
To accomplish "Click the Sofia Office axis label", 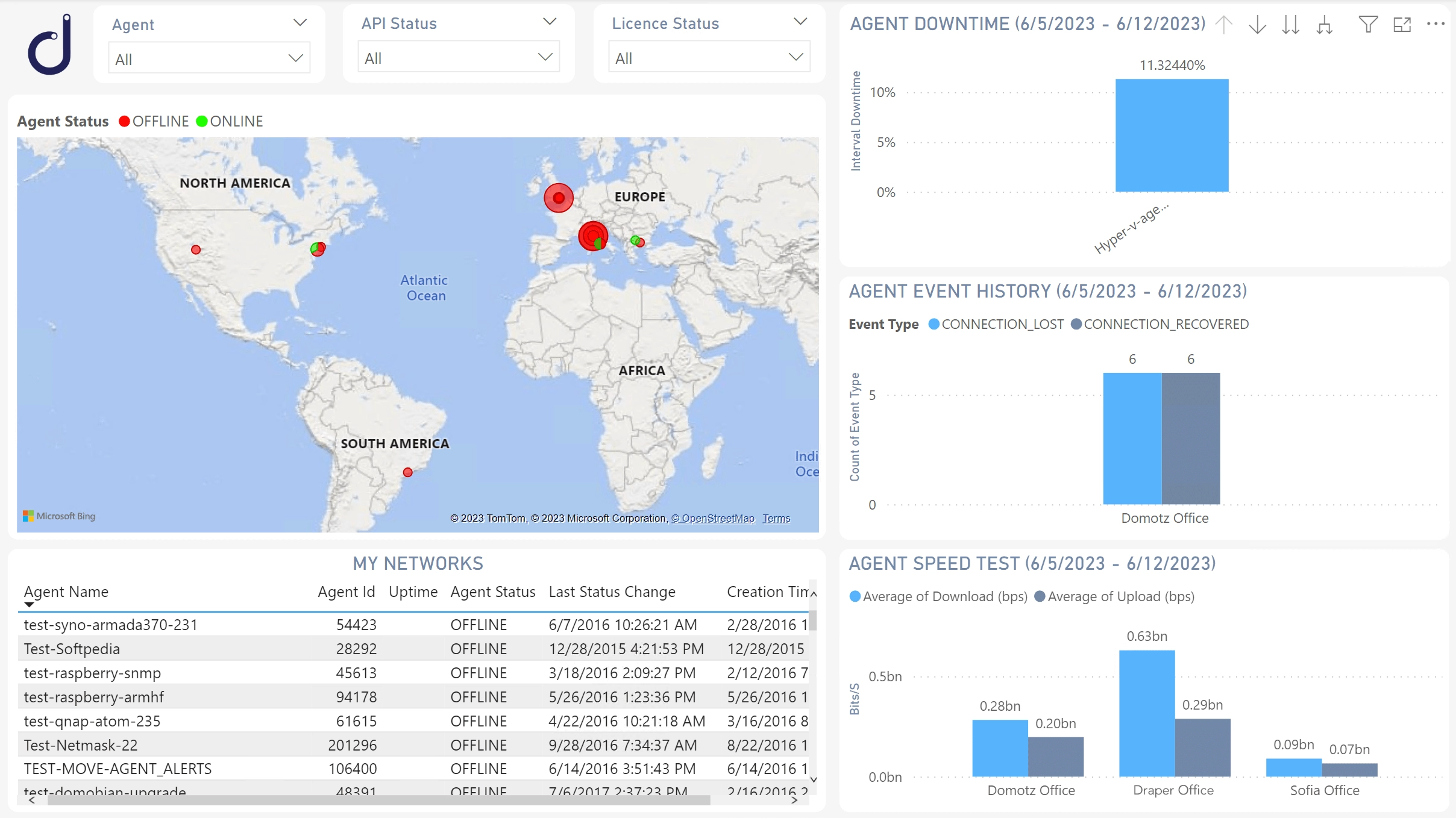I will 1324,790.
